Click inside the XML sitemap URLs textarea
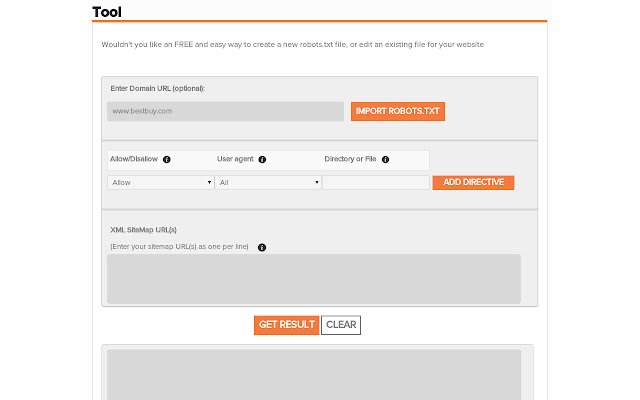The width and height of the screenshot is (640, 400). click(x=314, y=279)
